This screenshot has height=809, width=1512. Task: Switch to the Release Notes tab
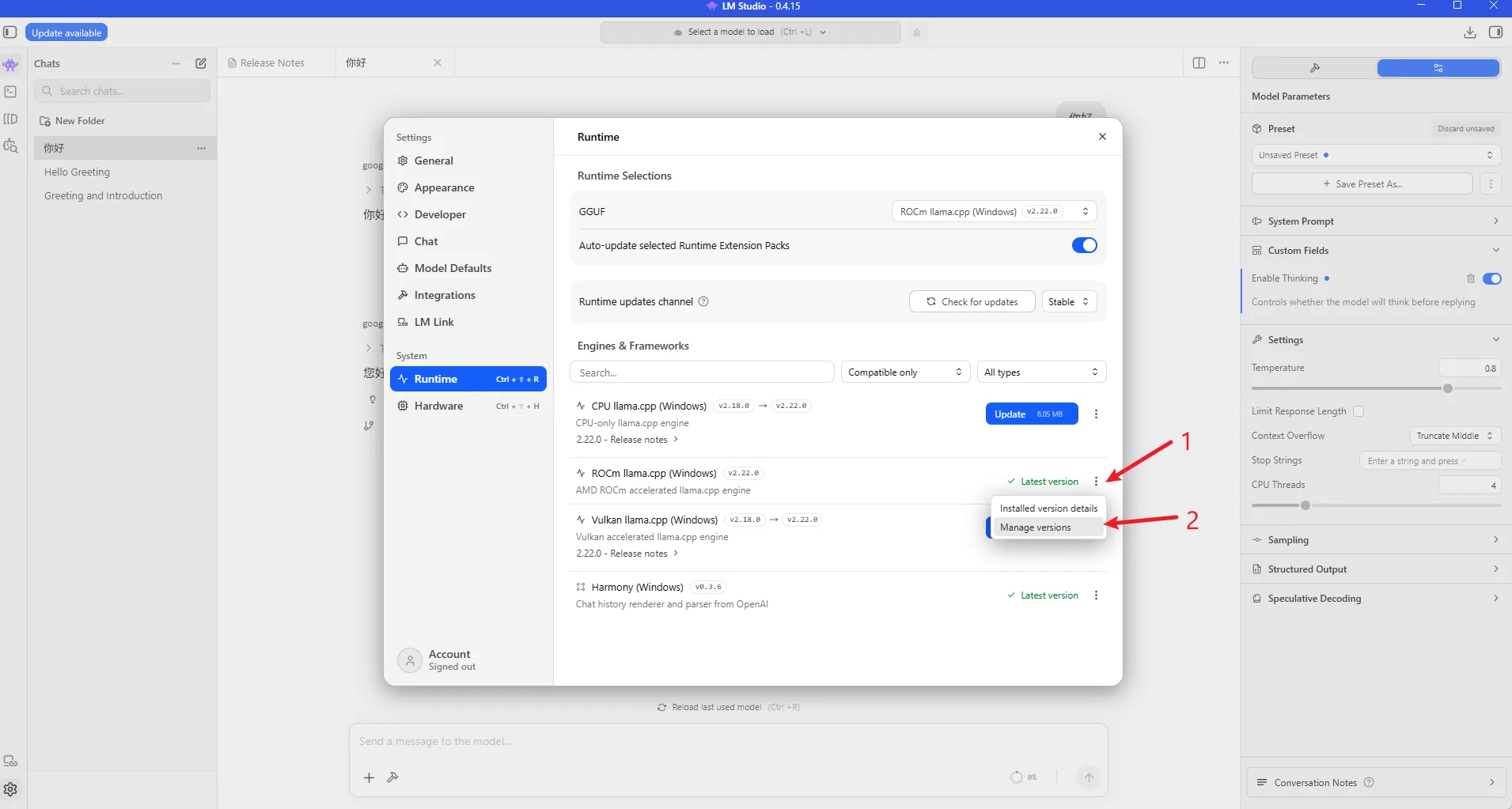point(272,62)
